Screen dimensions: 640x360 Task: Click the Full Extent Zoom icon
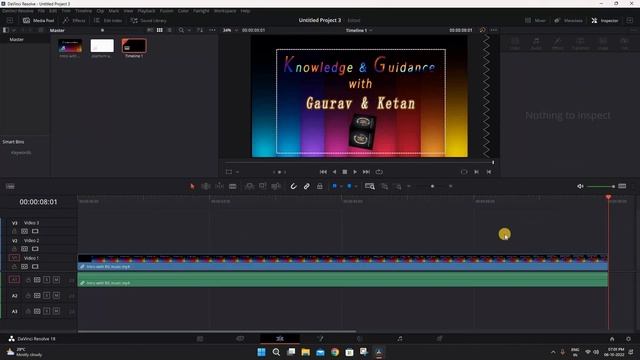(370, 187)
